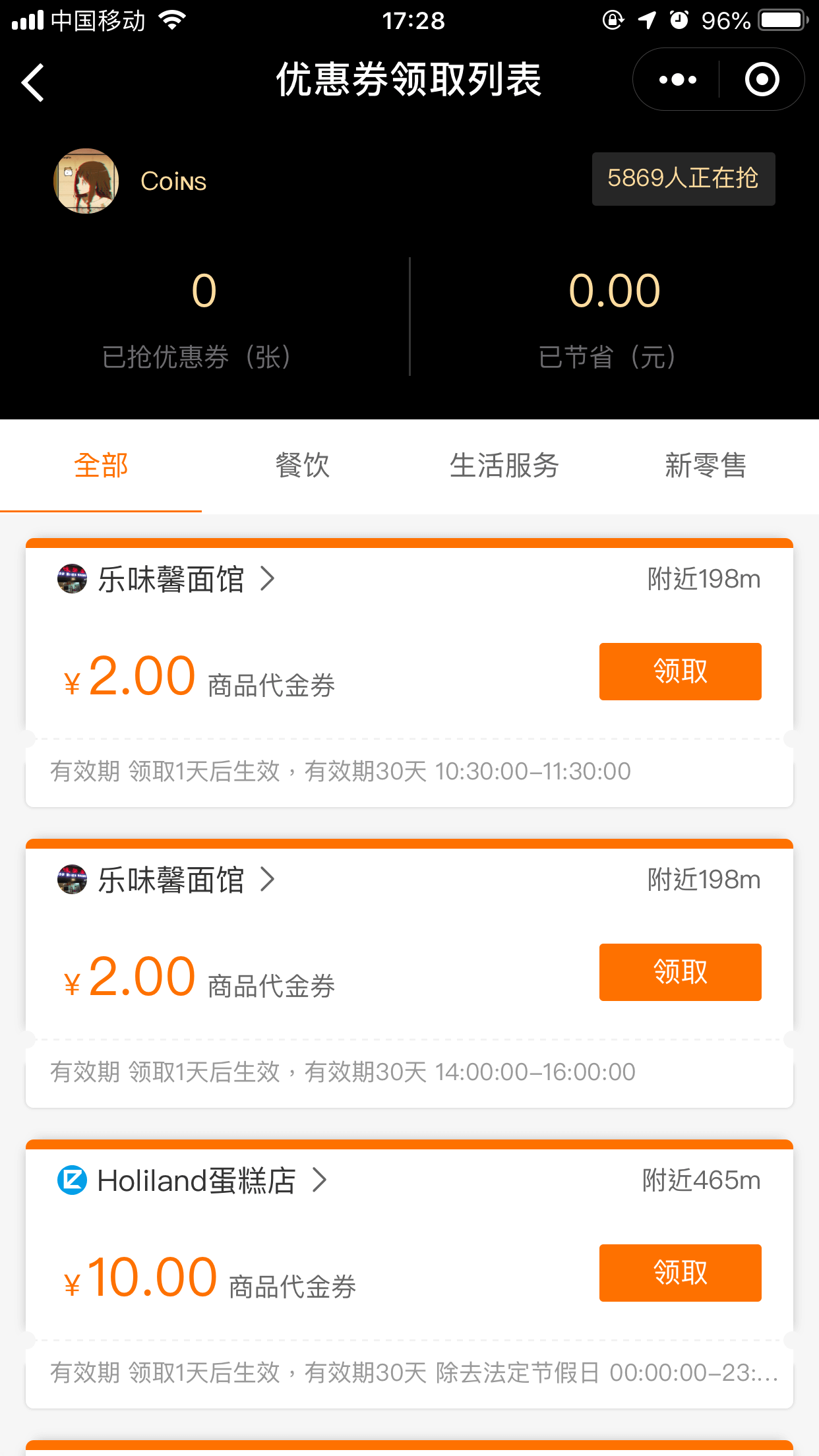
Task: Claim the 10:30–11:30 ¥2.00 coupon with 领取
Action: pos(680,671)
